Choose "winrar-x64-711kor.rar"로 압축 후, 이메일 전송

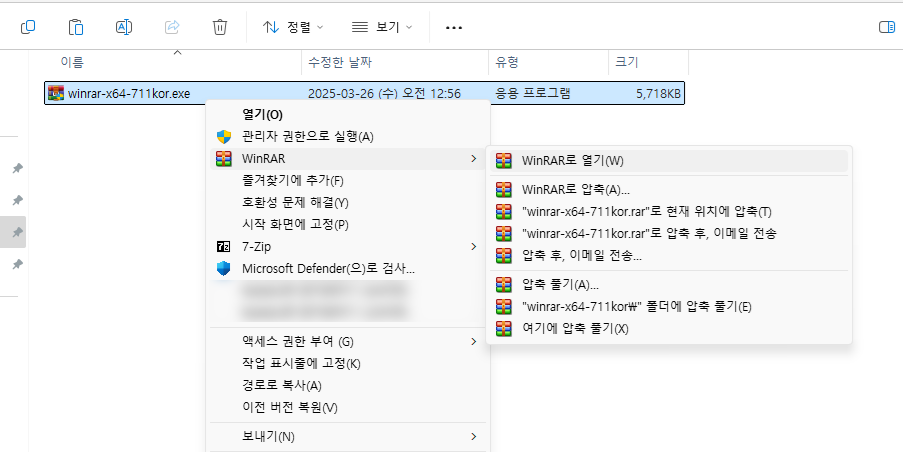tap(669, 233)
